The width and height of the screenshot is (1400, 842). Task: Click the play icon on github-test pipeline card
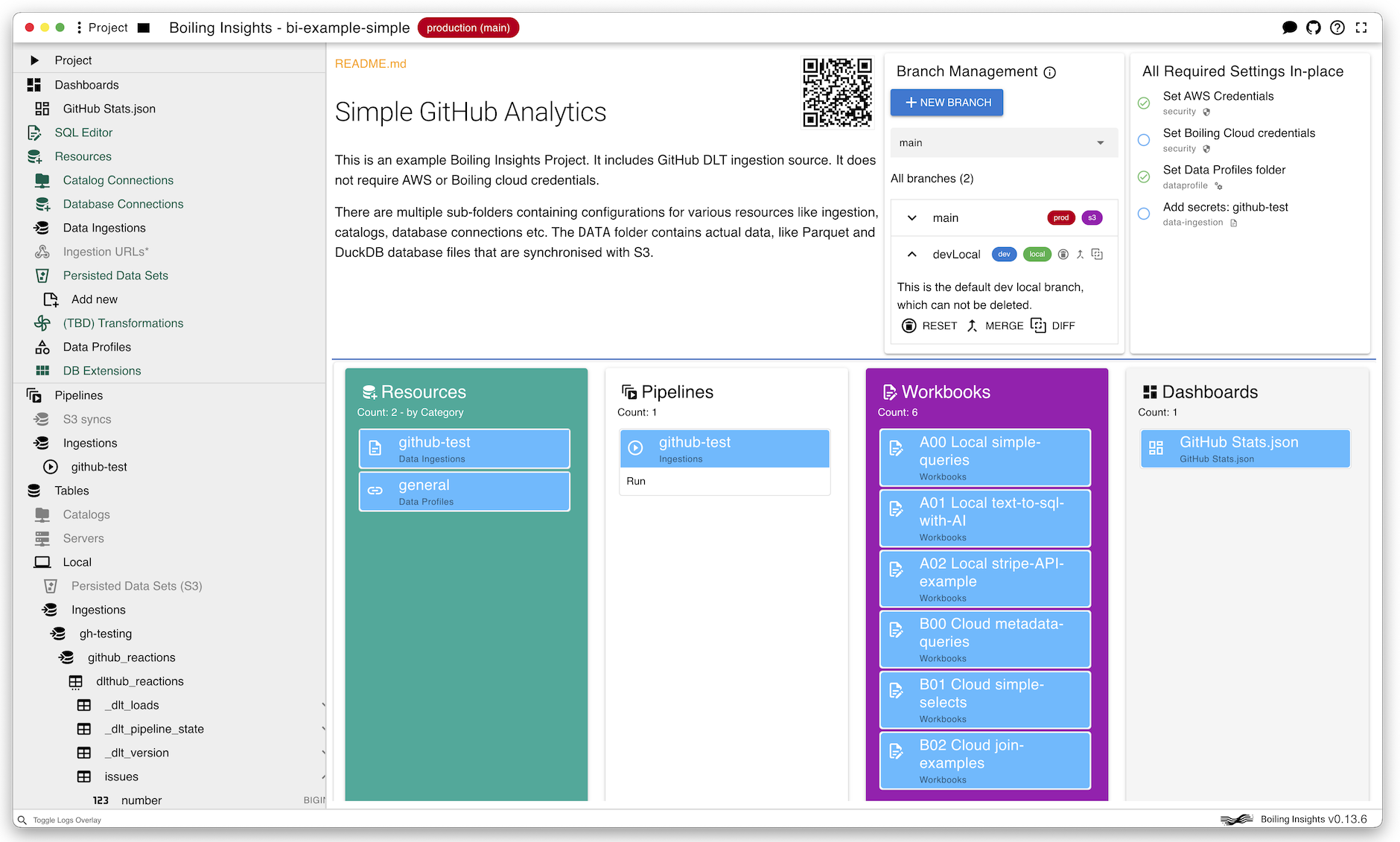(x=635, y=447)
